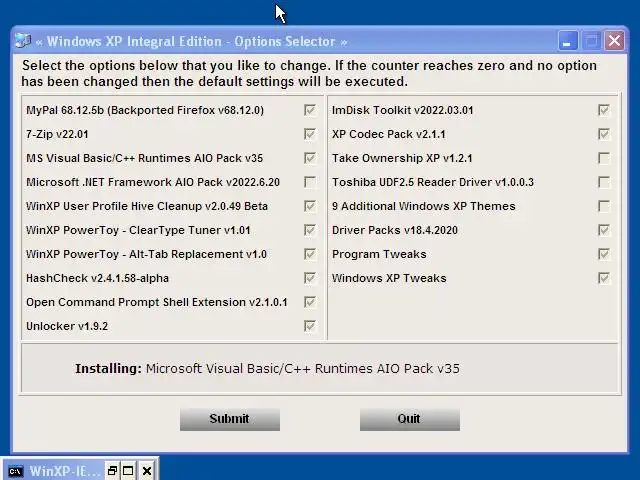Toggle the 7-Zip v22.01 checkbox
The height and width of the screenshot is (480, 640).
310,134
